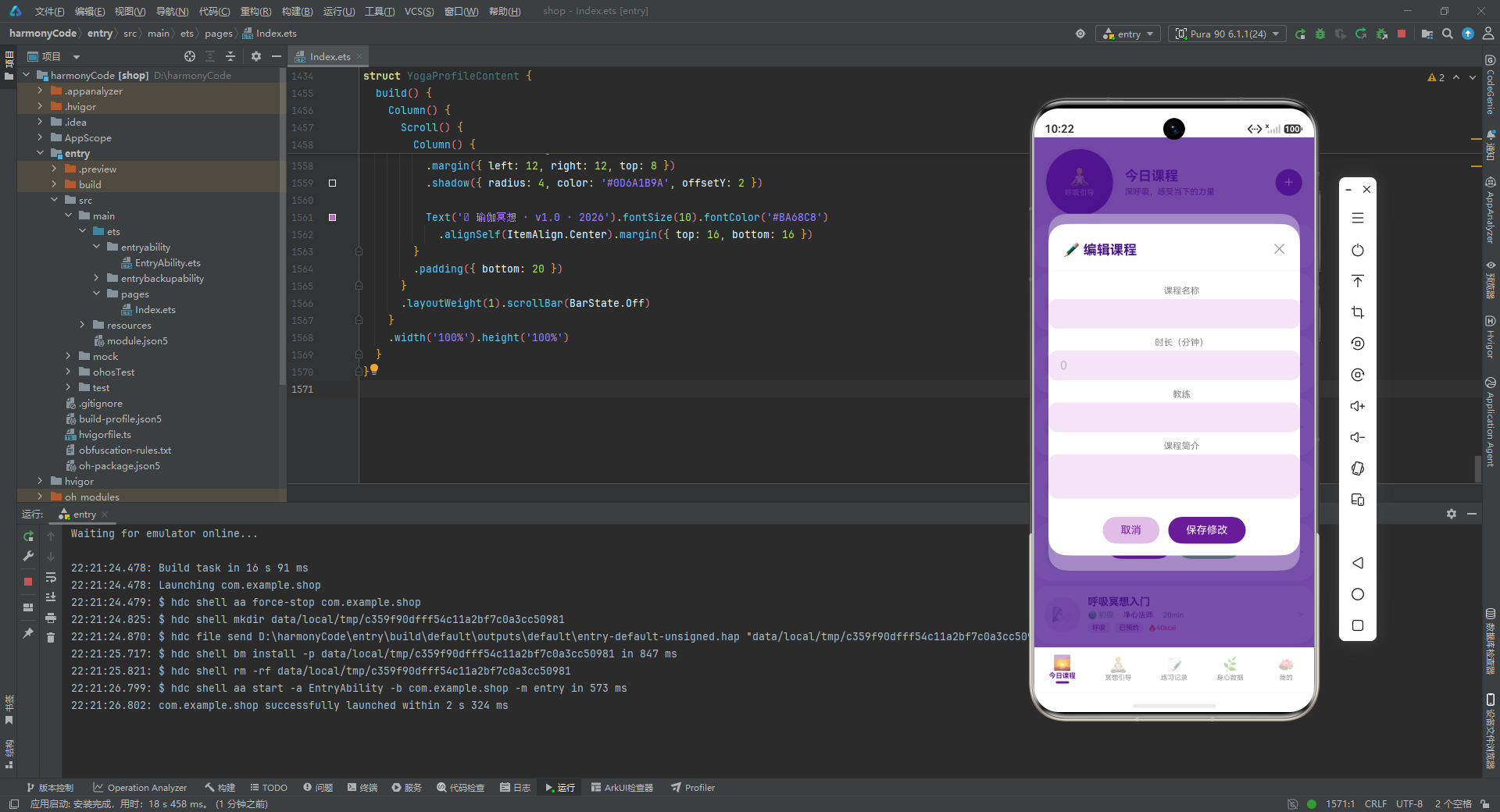Close the 编辑课程 dialog
This screenshot has height=812, width=1500.
pyautogui.click(x=1279, y=249)
